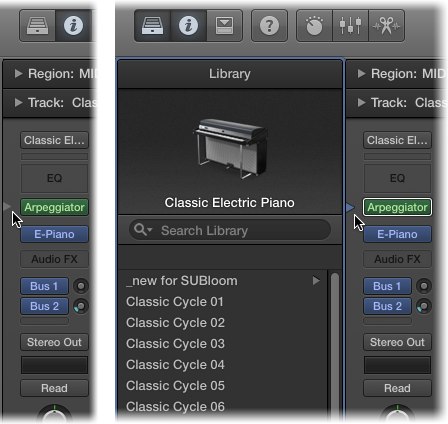Expand the Track disclosure triangle in right inspector

tap(361, 102)
